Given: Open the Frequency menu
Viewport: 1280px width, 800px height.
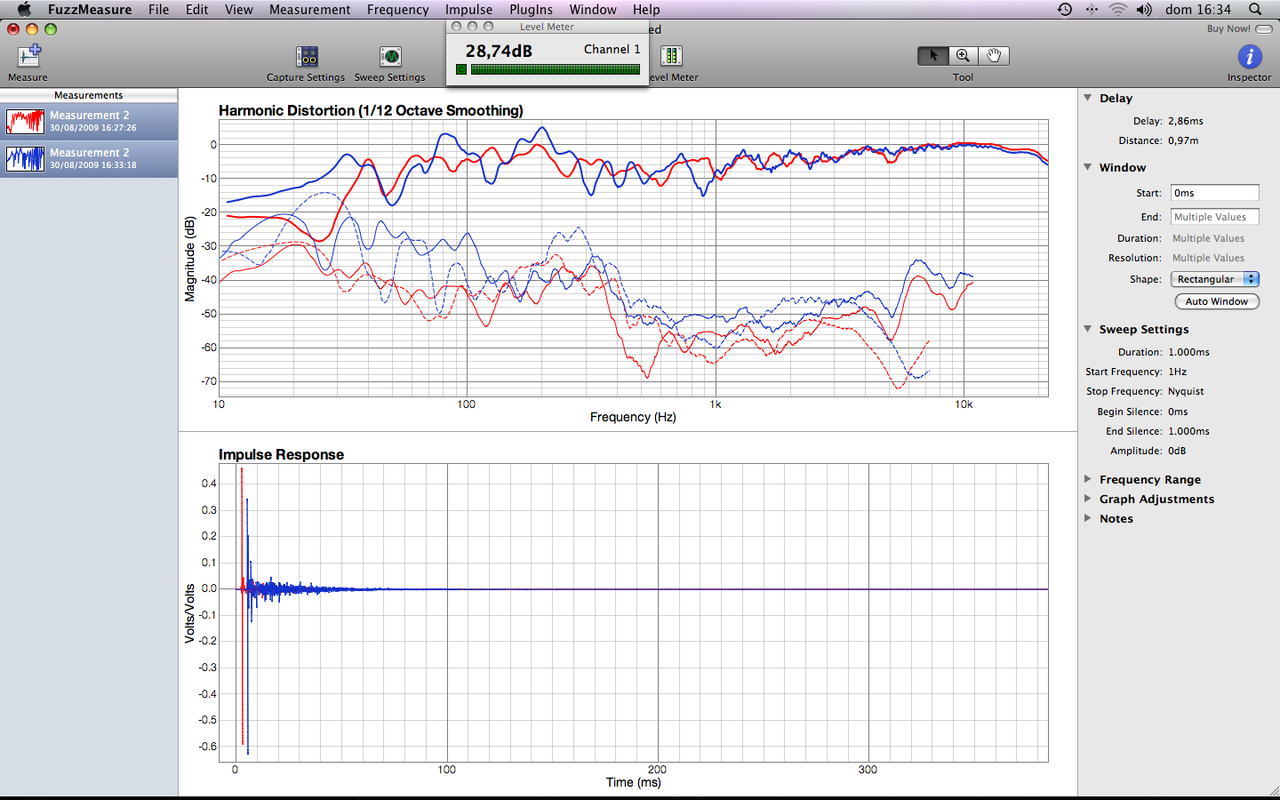Looking at the screenshot, I should (398, 9).
